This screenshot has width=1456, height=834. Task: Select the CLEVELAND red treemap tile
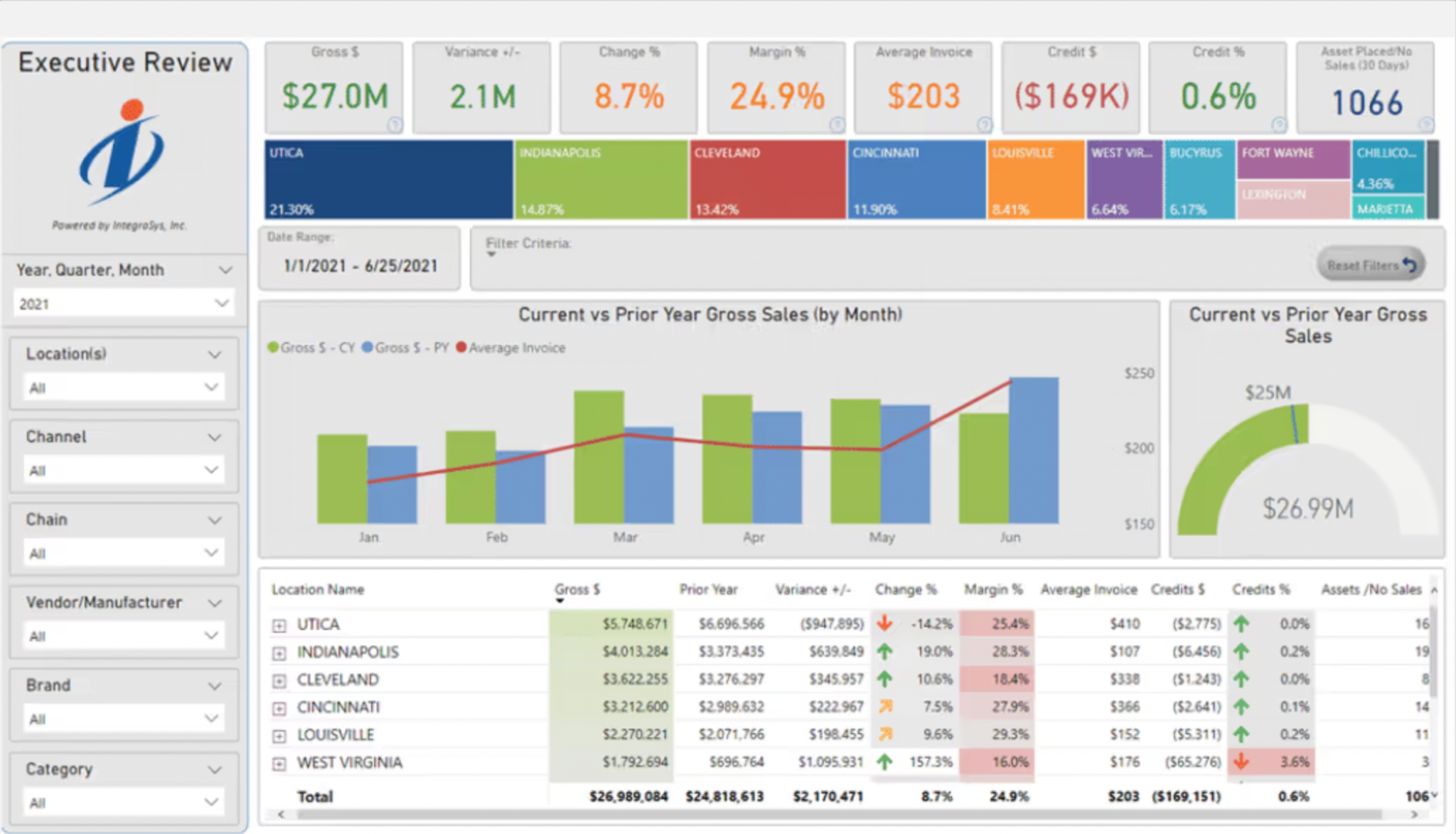click(767, 179)
